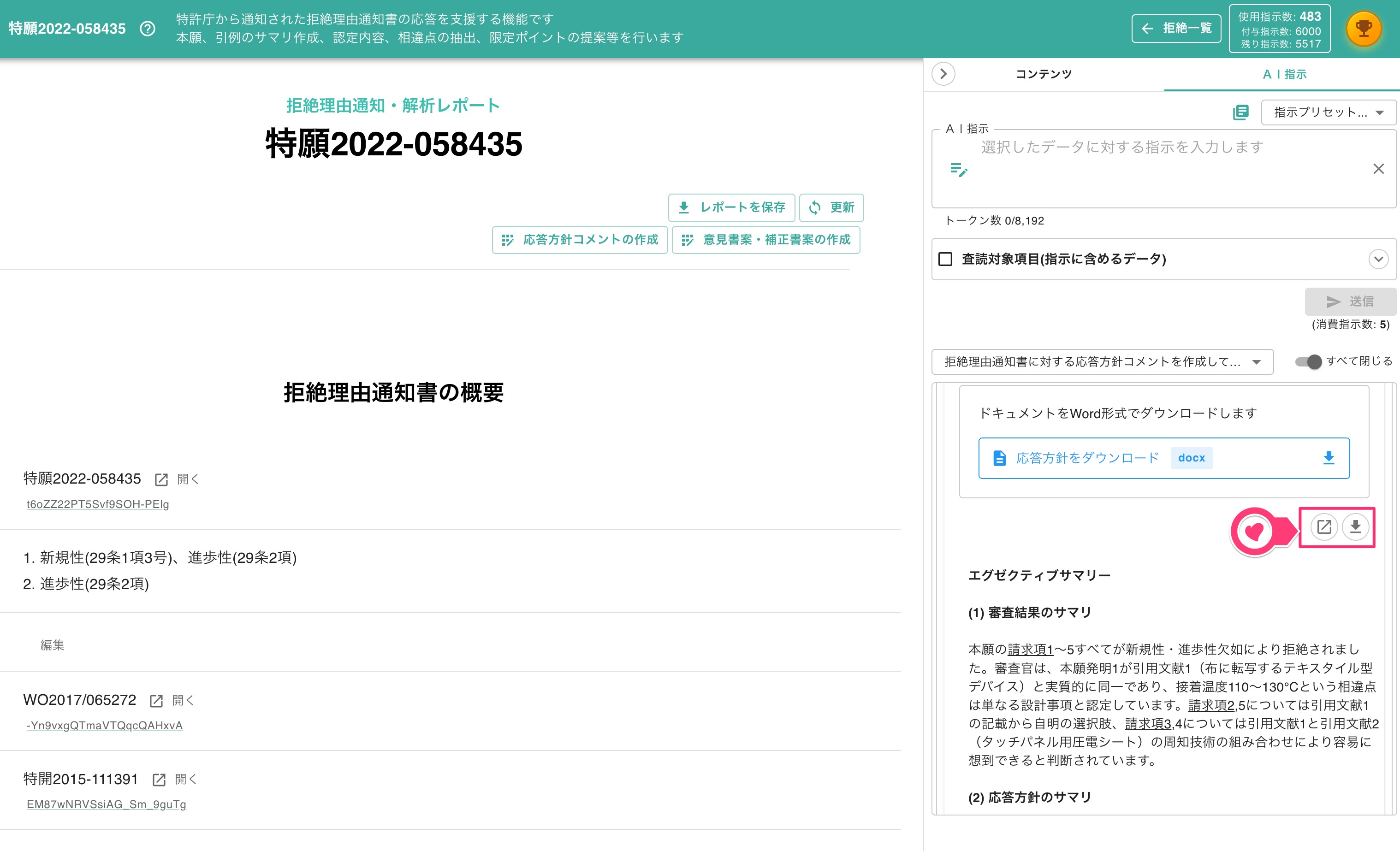Click the エグゼクティブサマリー heading
1400x851 pixels.
1039,575
